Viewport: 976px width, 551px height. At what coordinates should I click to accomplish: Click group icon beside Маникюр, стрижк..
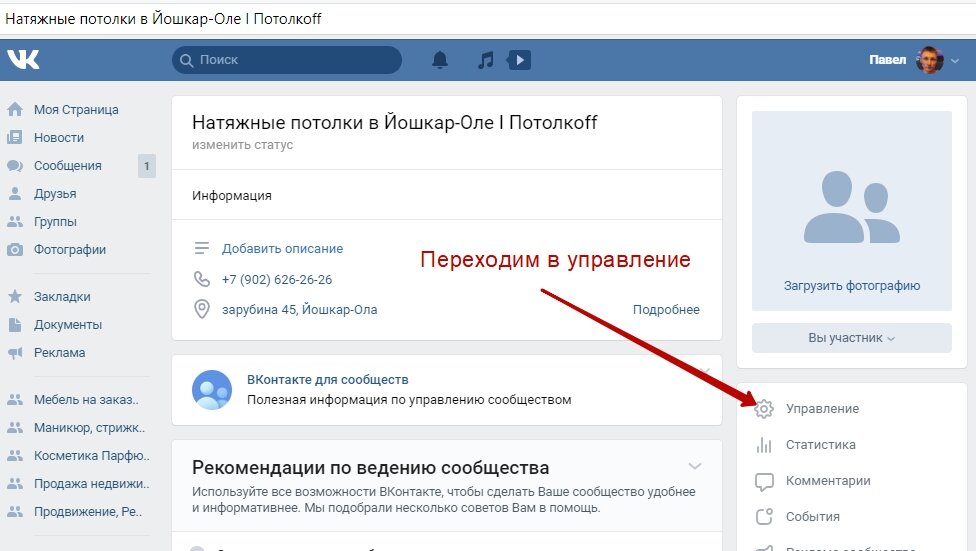coord(15,428)
